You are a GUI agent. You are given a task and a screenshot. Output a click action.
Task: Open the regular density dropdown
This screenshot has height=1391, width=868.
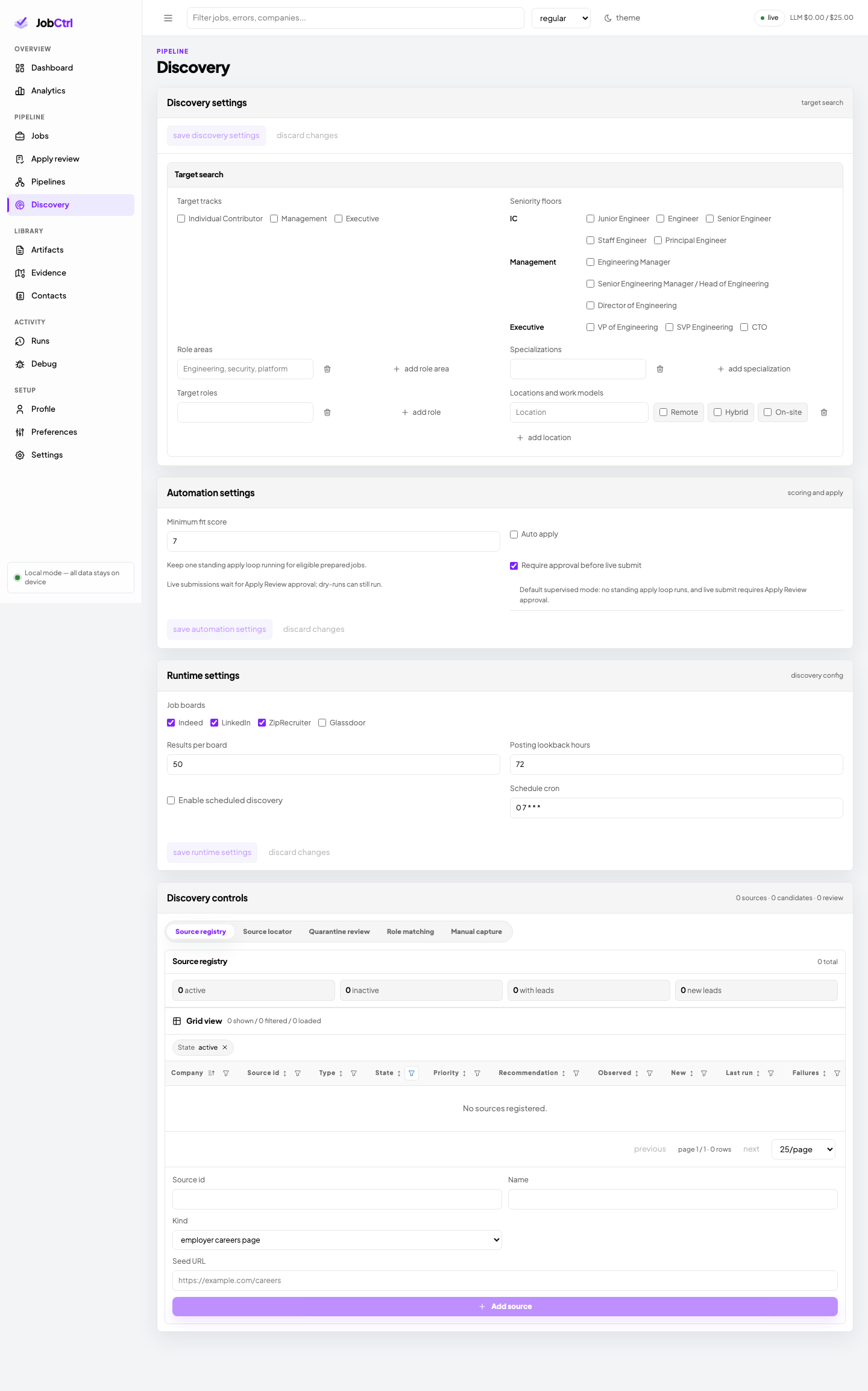561,18
